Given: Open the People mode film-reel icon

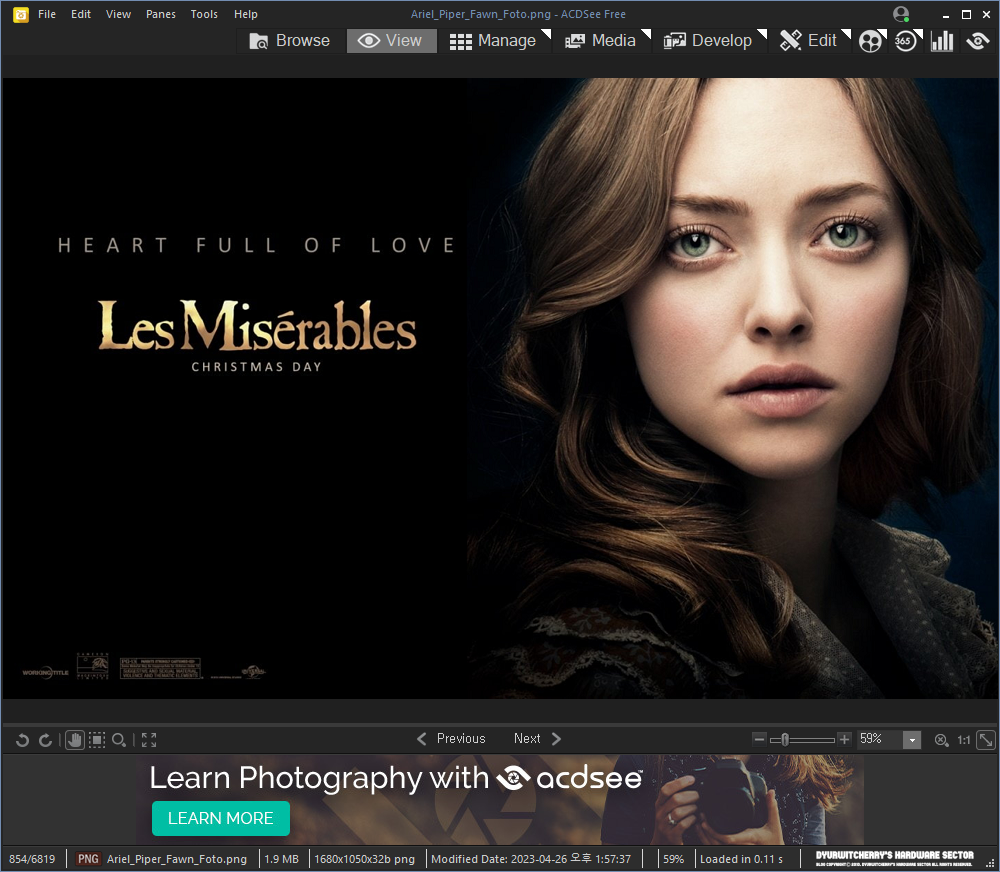Looking at the screenshot, I should (871, 41).
